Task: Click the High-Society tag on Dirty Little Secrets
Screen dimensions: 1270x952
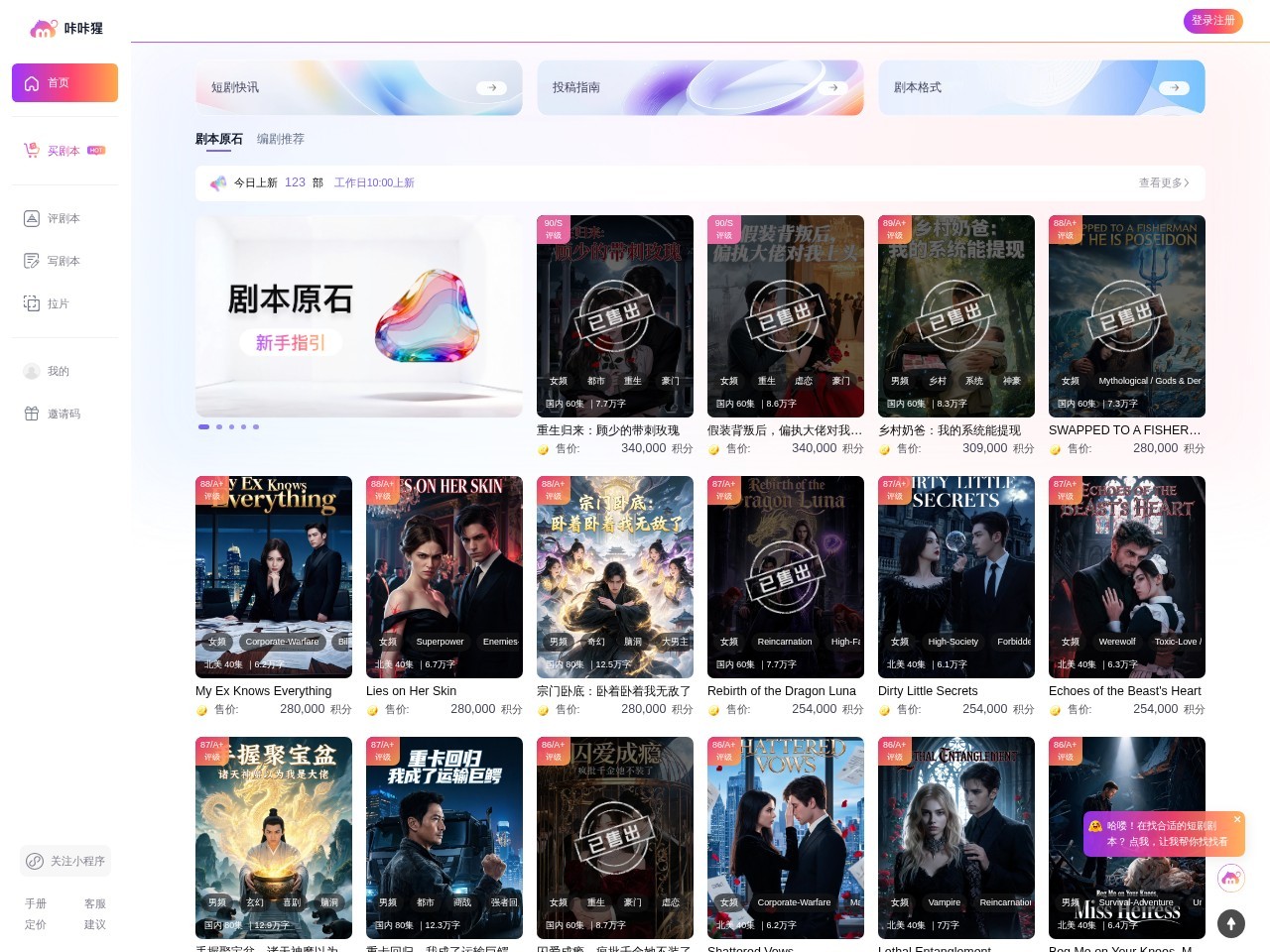Action: click(x=953, y=642)
